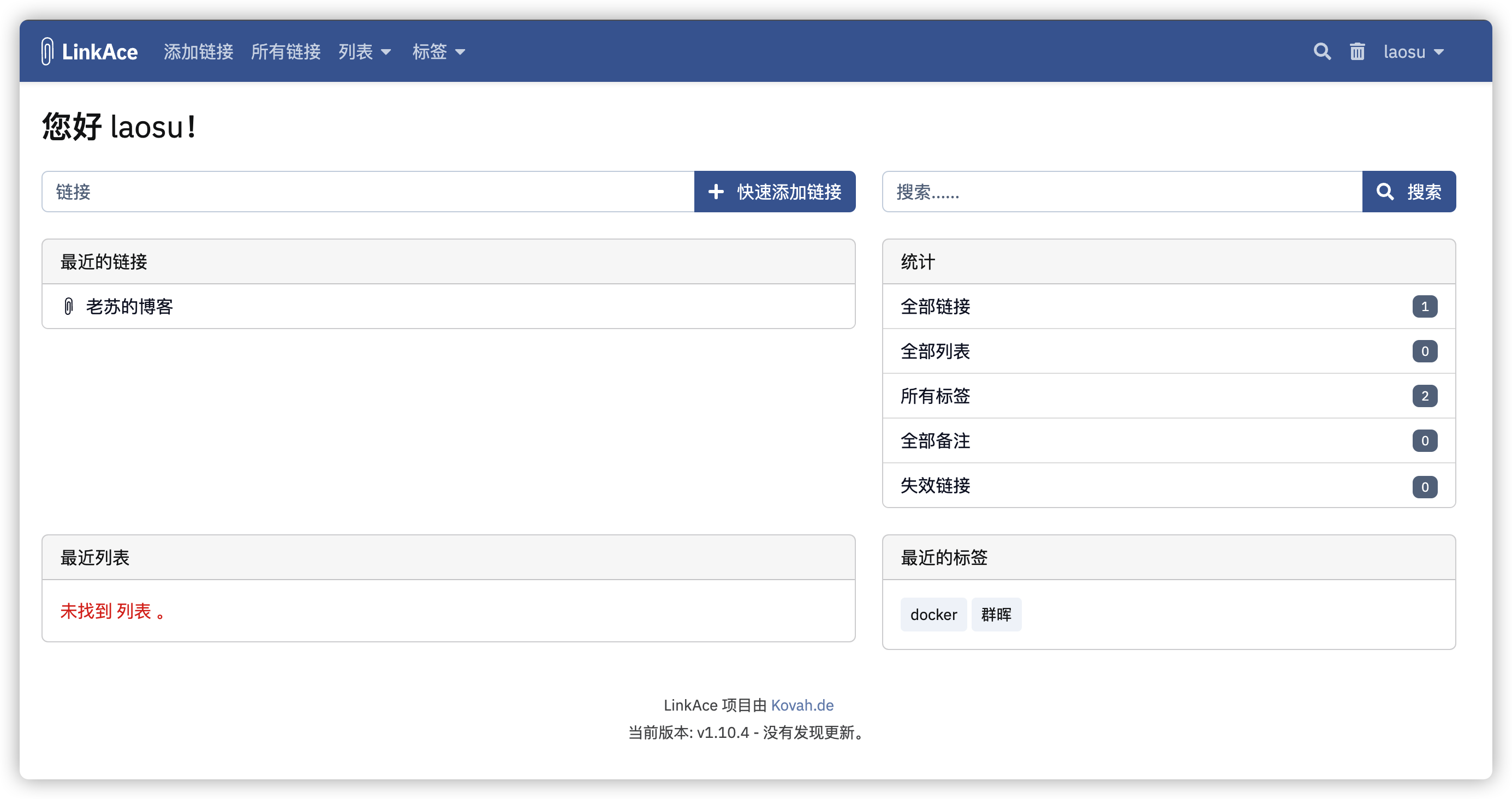This screenshot has width=1512, height=799.
Task: Expand the 列表 dropdown menu
Action: (365, 52)
